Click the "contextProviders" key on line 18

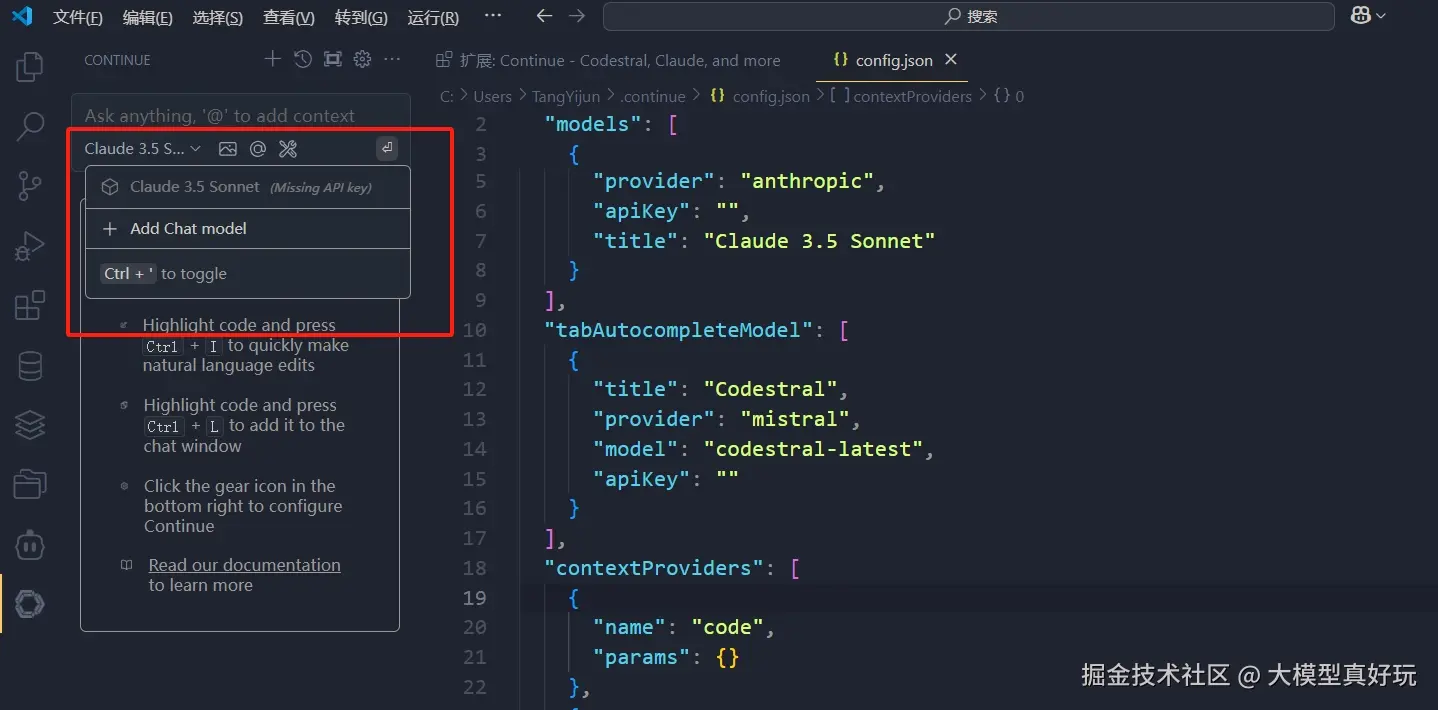tap(654, 568)
